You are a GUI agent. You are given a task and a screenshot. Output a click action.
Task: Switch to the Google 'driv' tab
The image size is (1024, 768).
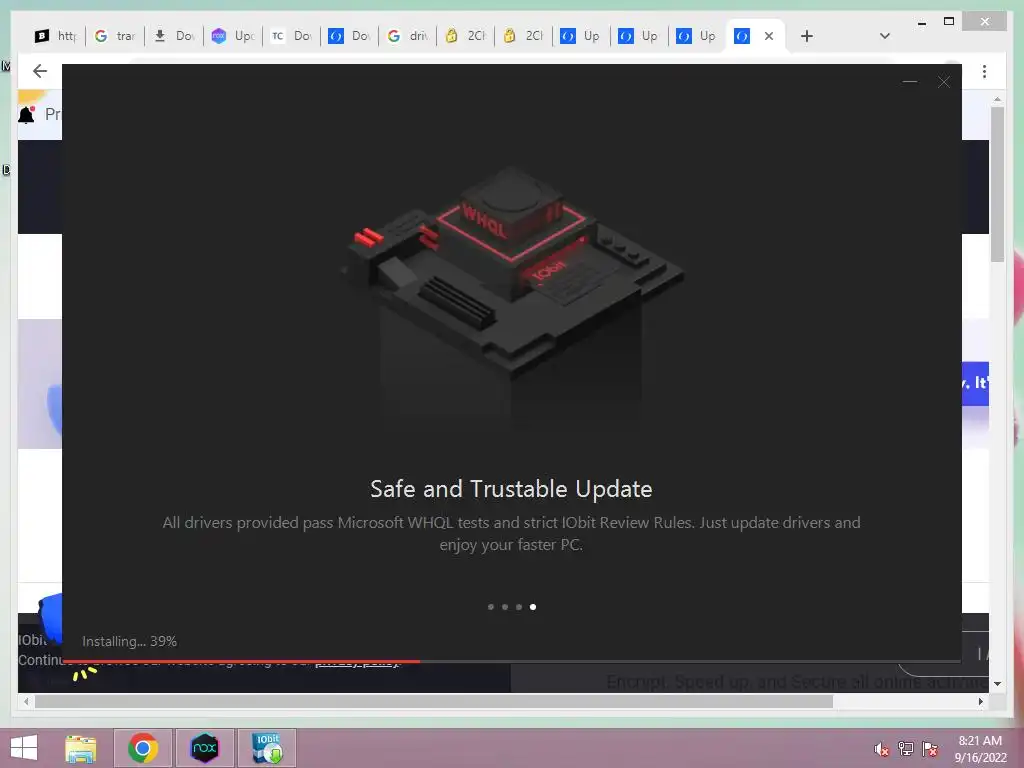tap(408, 36)
